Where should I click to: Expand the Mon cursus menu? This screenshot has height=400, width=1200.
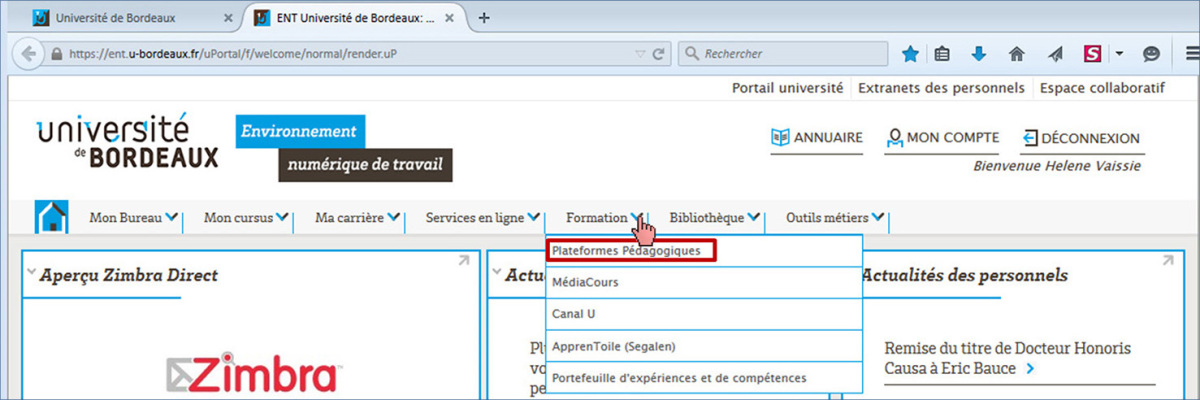246,217
